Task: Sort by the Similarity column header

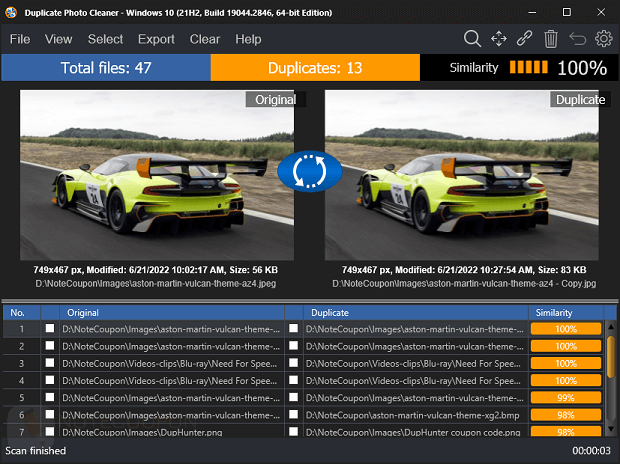Action: (x=566, y=312)
